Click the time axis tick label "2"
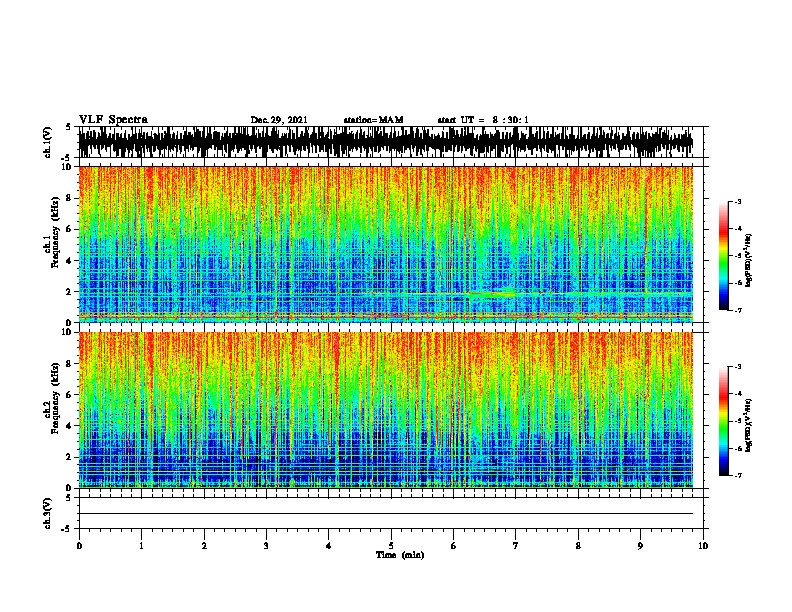Screen dimensions: 792x612 point(204,545)
